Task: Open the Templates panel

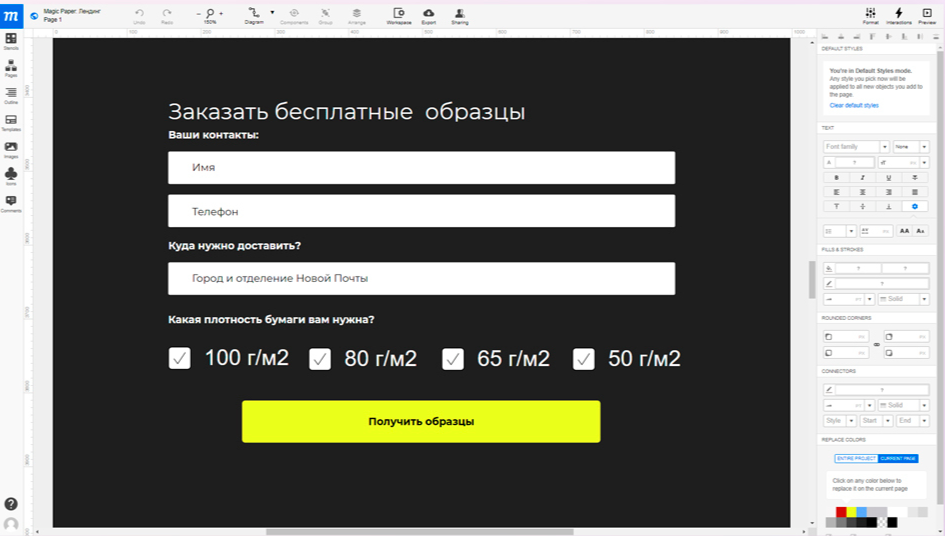Action: 11,121
